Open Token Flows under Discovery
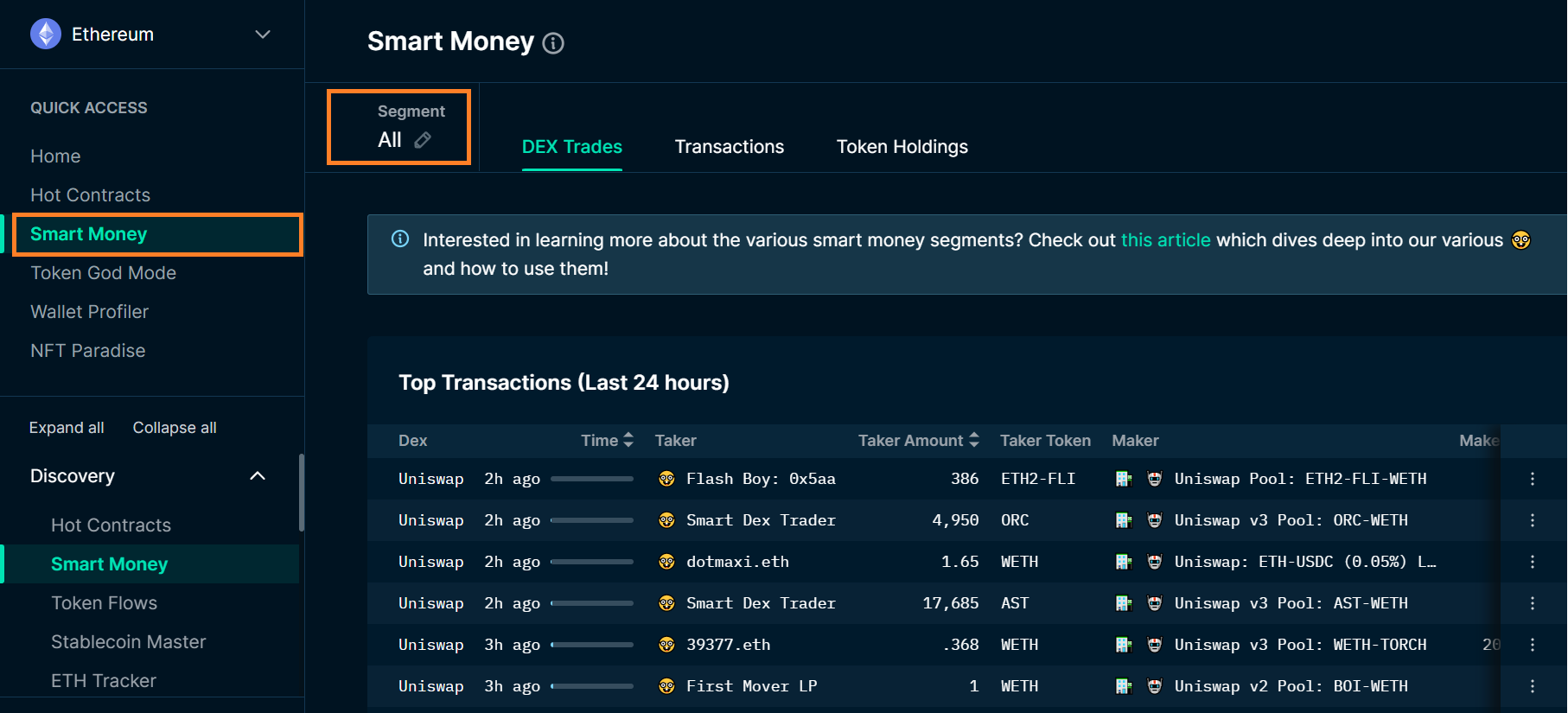This screenshot has height=713, width=1568. (105, 603)
